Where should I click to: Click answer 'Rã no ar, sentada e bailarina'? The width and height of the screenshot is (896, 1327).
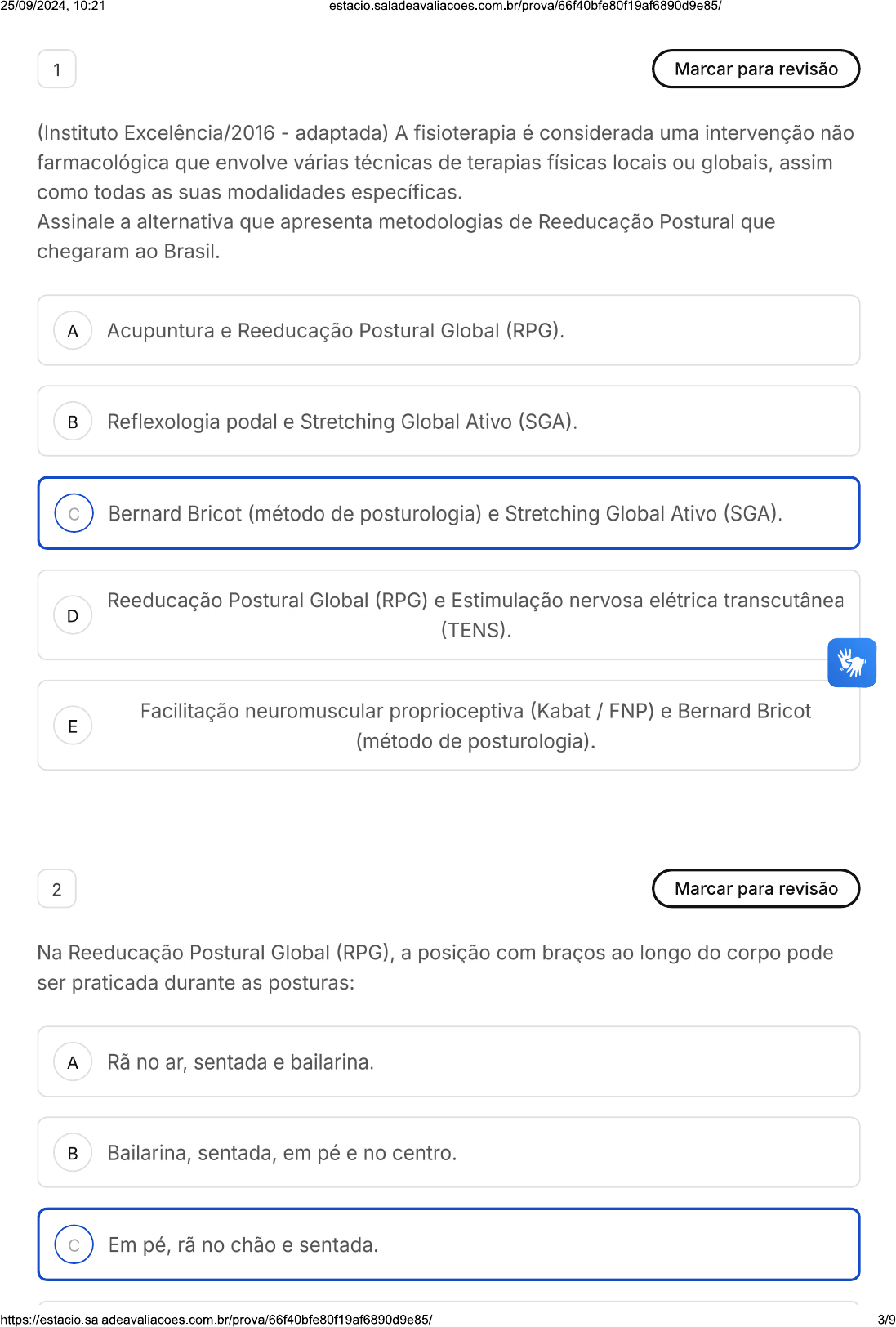[x=241, y=1062]
